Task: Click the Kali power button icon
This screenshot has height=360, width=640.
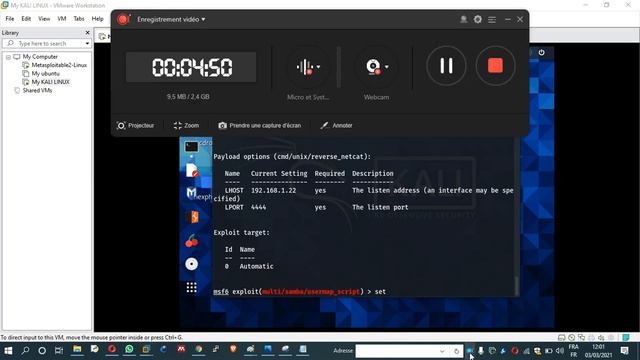Action: tap(541, 53)
